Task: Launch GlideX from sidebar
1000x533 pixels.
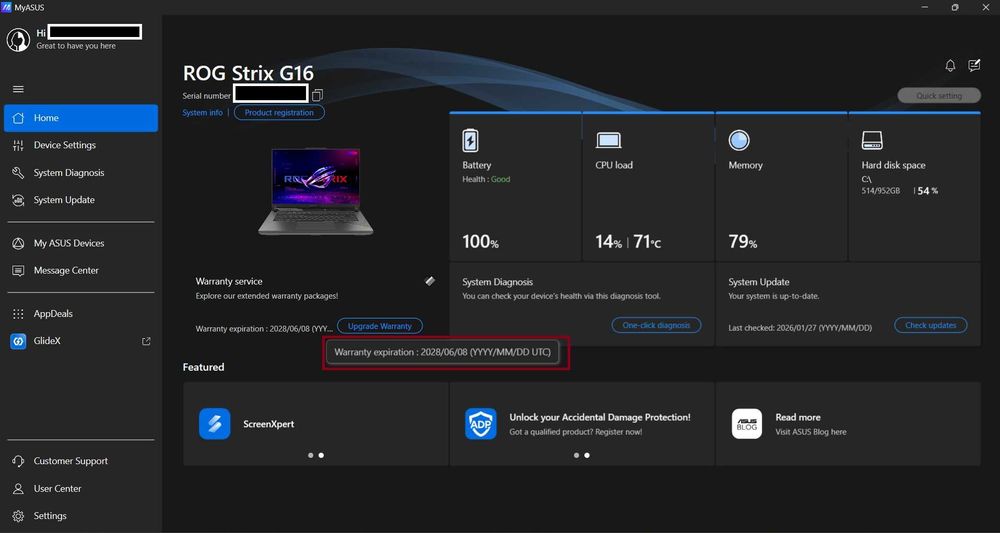Action: [x=81, y=341]
